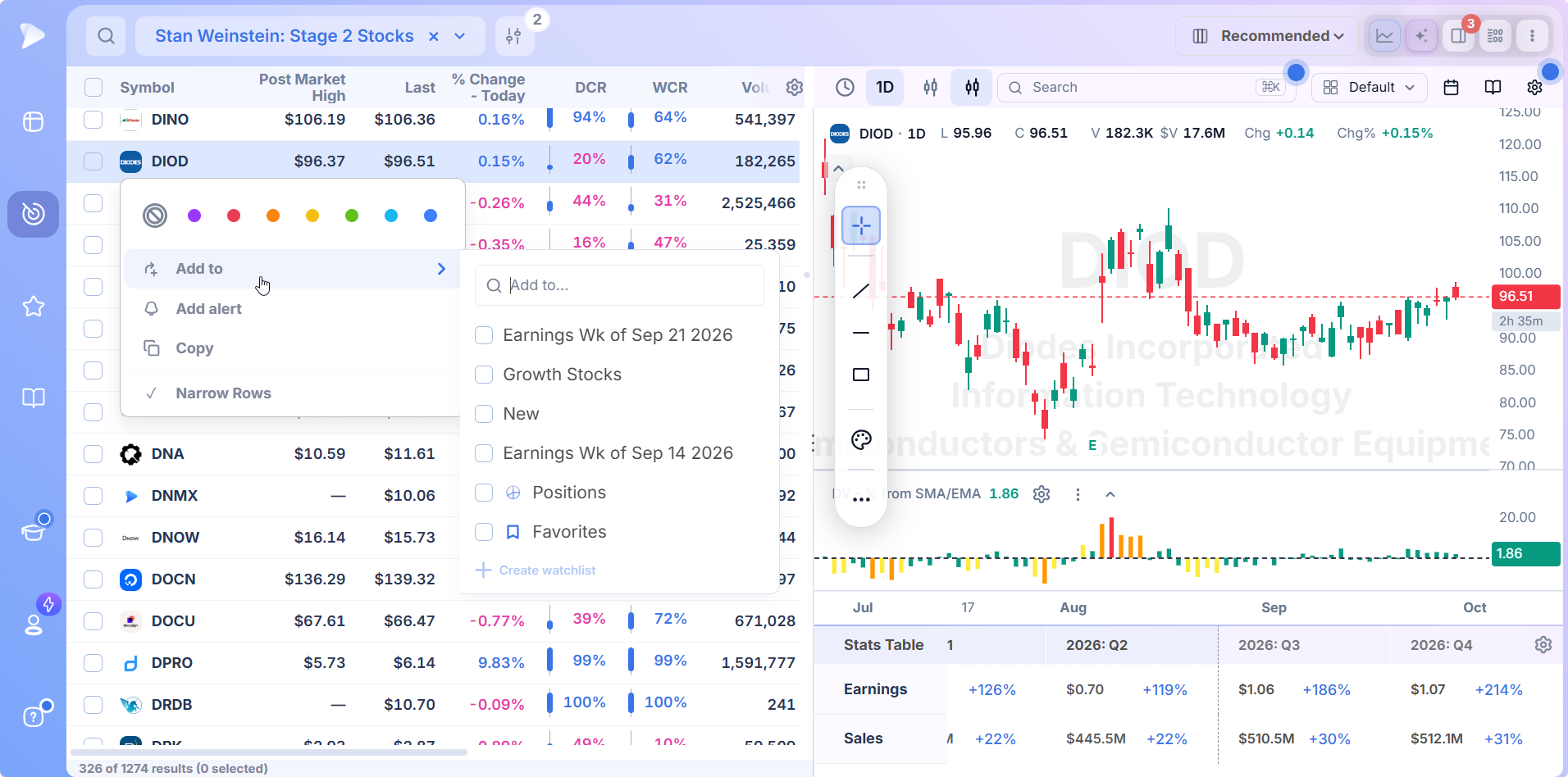Check the Favorites watchlist box
Viewport: 1568px width, 777px height.
click(484, 532)
